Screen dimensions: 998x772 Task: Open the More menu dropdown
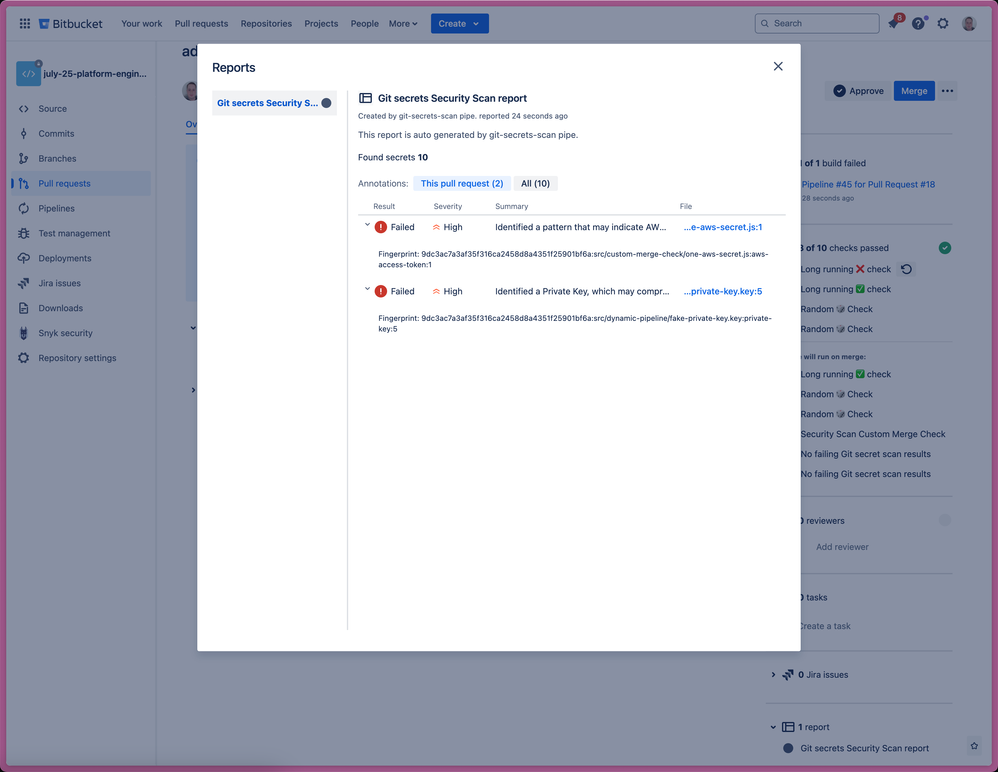pyautogui.click(x=403, y=24)
